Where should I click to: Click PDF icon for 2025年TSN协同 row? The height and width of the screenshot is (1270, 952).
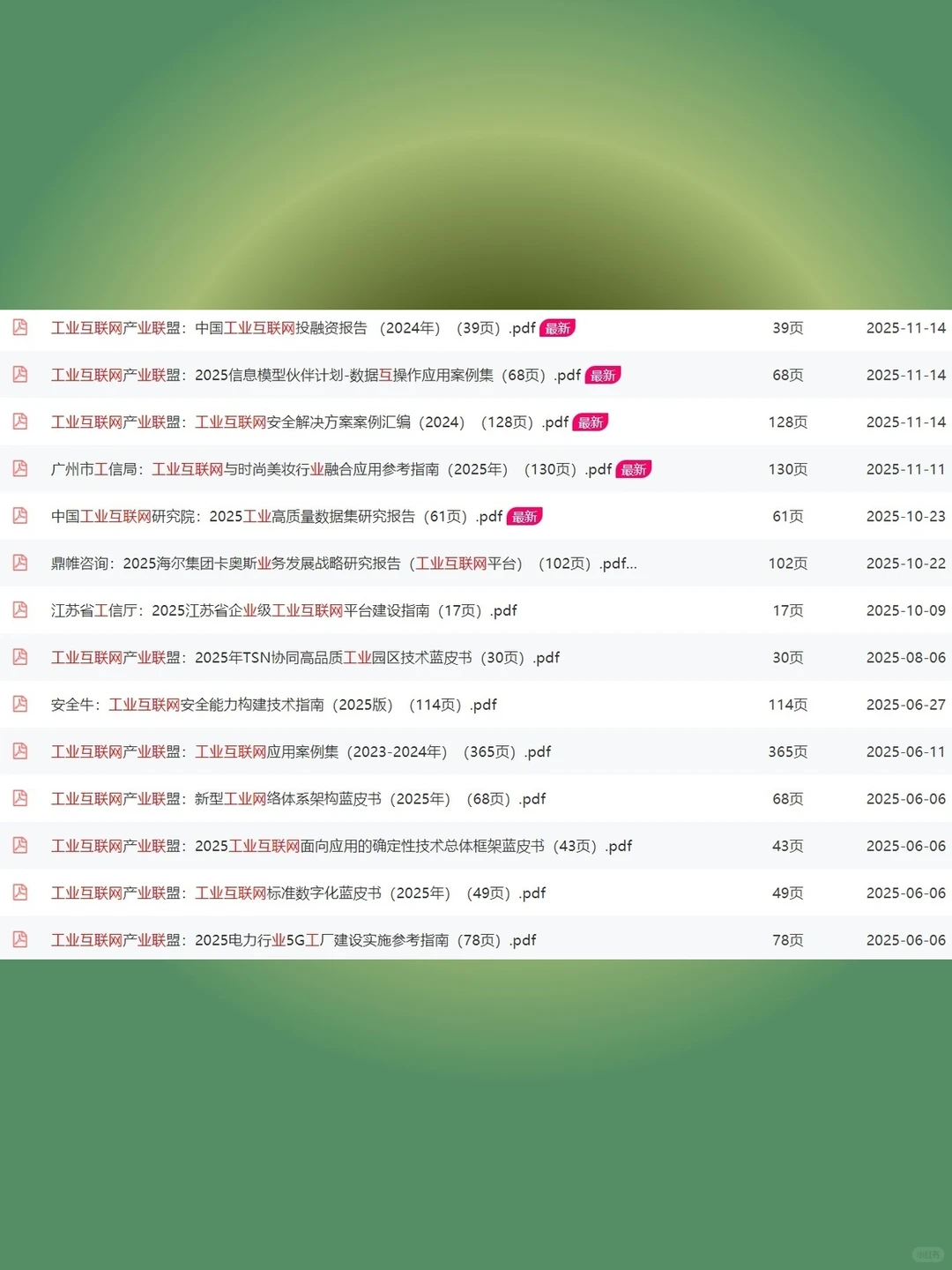tap(20, 657)
